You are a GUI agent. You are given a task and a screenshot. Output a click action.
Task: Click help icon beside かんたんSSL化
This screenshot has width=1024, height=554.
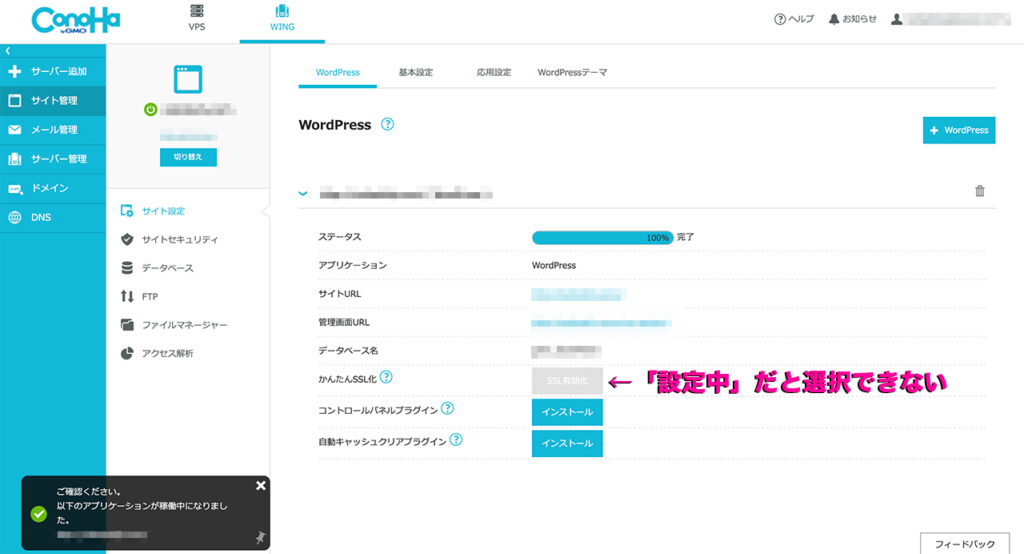[386, 377]
